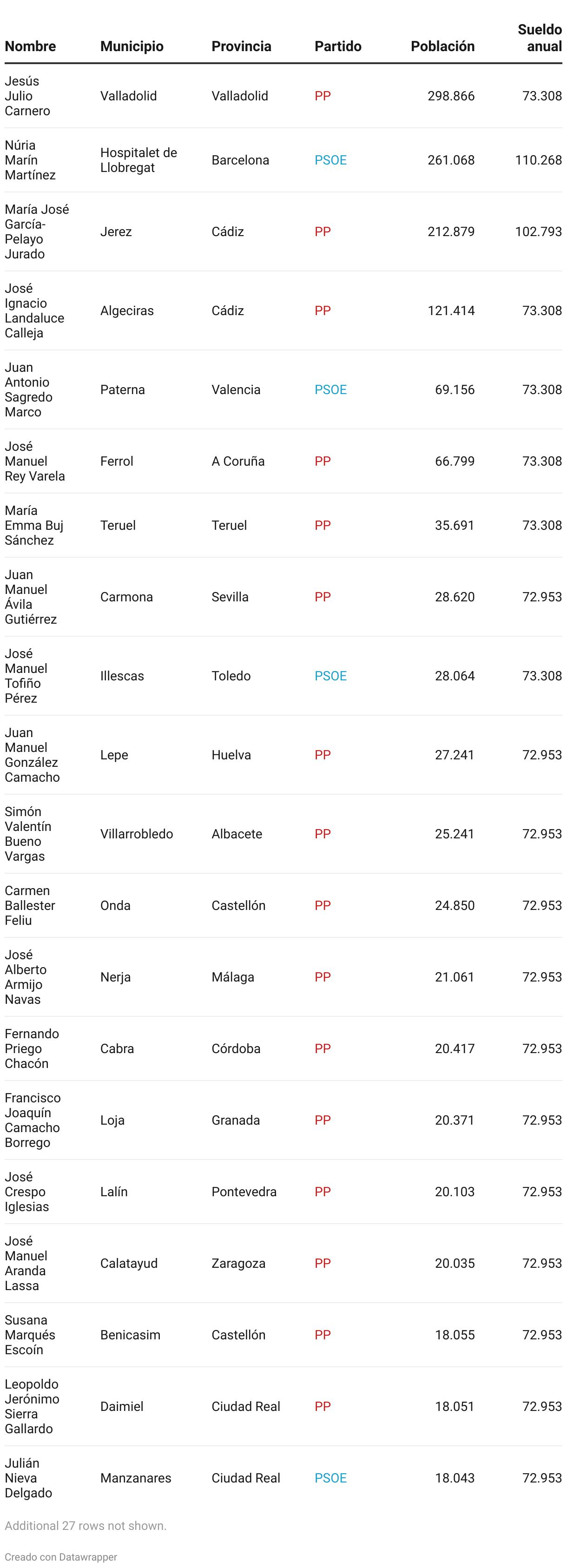
Task: Select the Villarrobledo municipality cell
Action: tap(137, 834)
